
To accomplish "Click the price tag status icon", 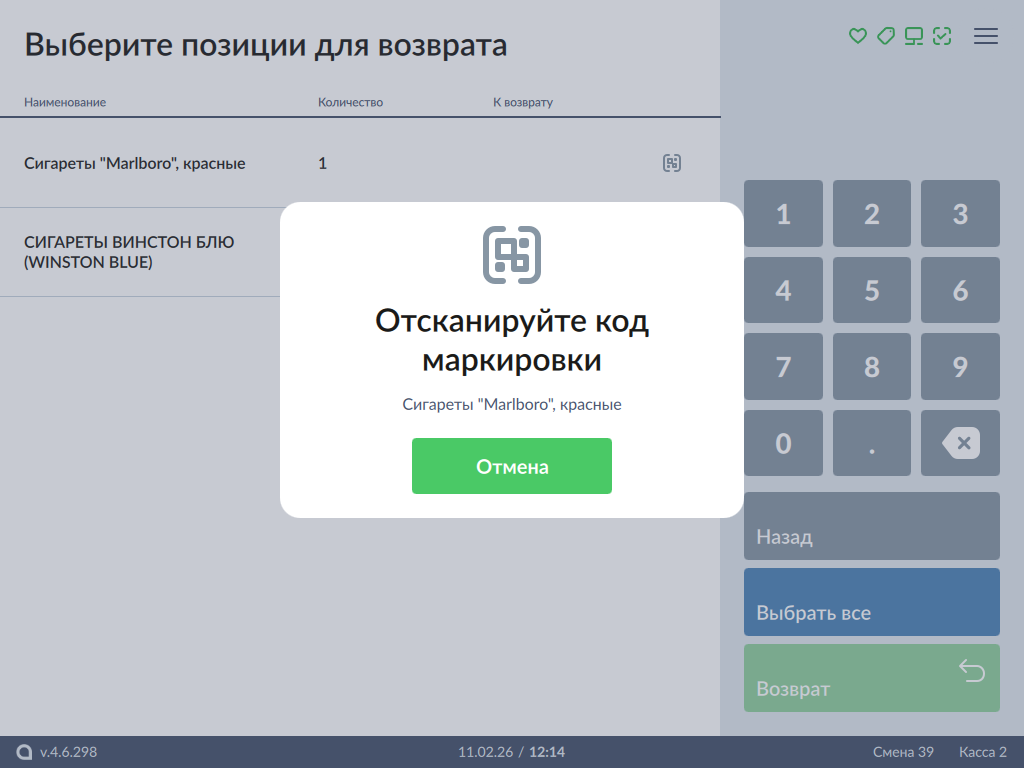I will 885,36.
